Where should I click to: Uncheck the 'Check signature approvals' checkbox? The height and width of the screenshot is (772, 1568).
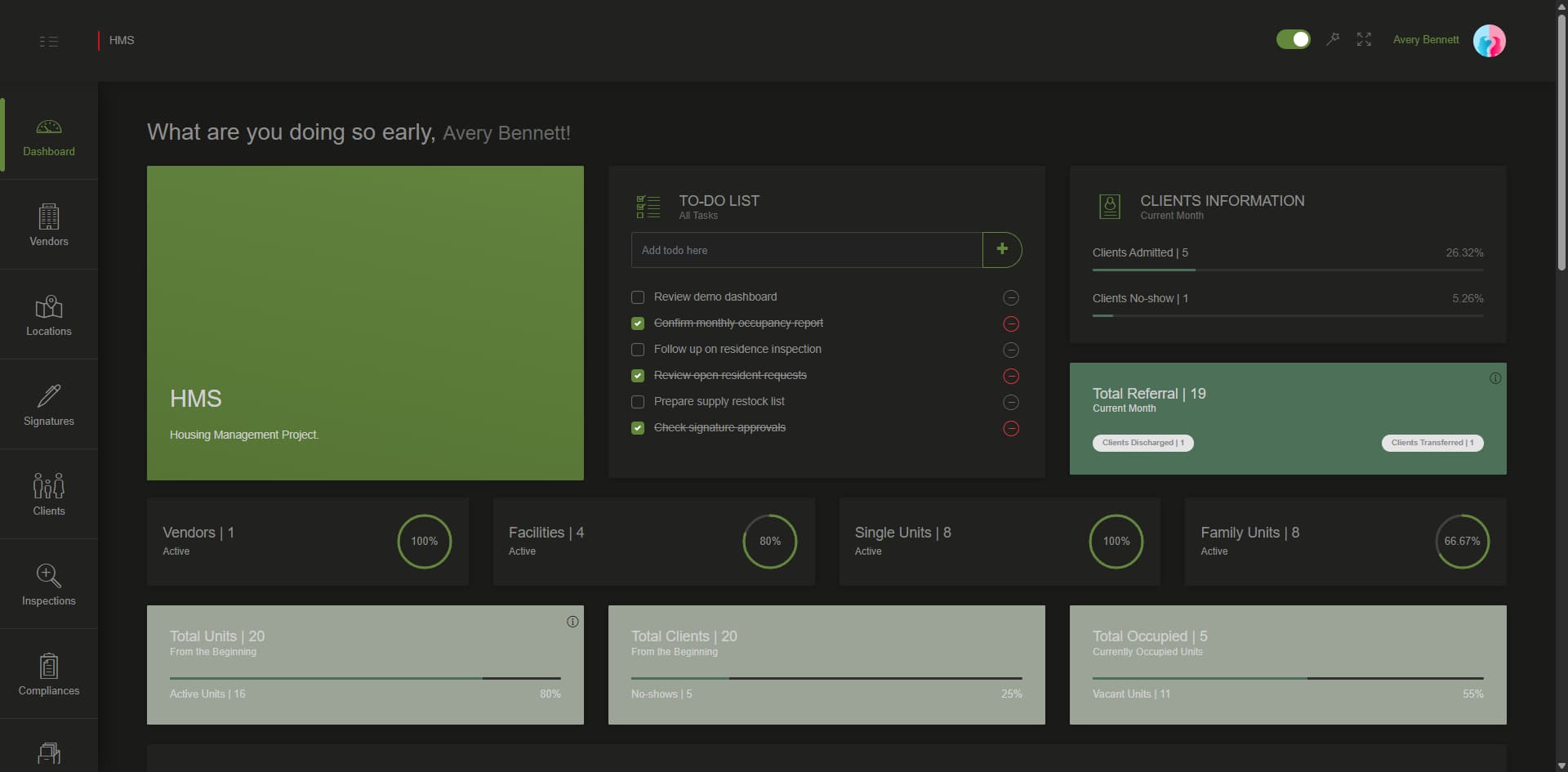(638, 428)
